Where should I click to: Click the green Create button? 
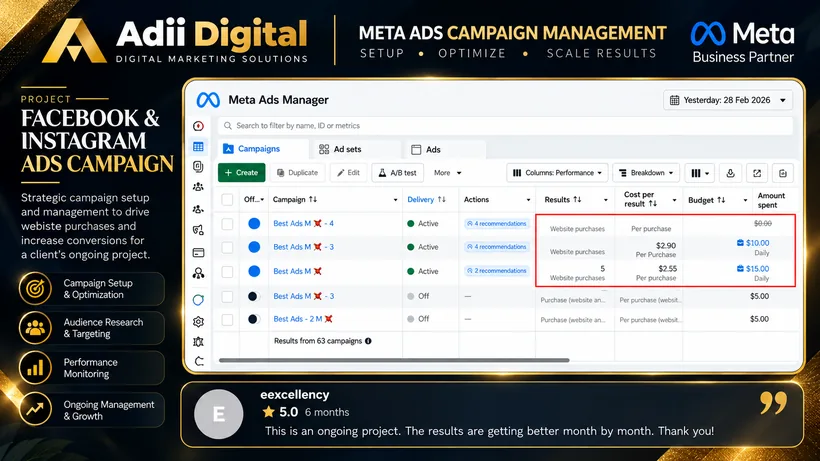(x=242, y=172)
